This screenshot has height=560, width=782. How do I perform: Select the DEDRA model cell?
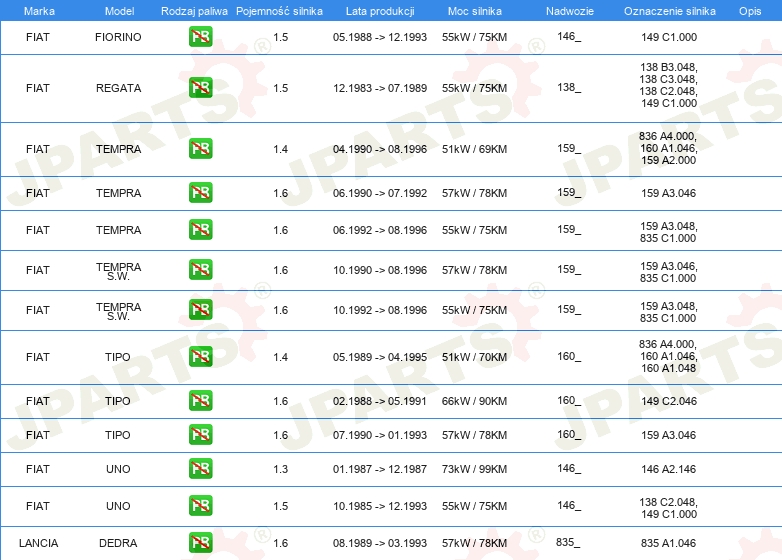[x=118, y=543]
